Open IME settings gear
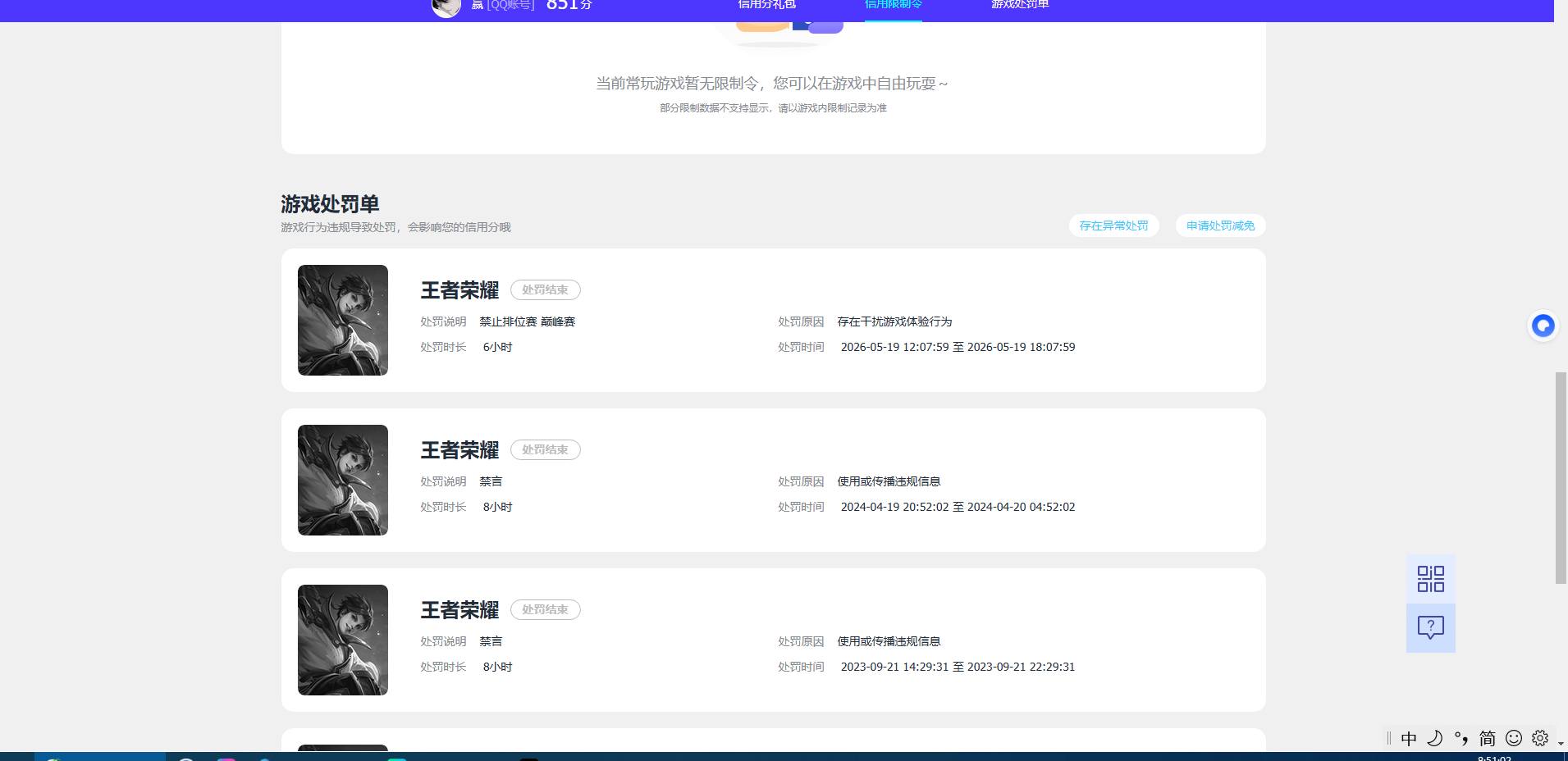The height and width of the screenshot is (761, 1568). click(x=1539, y=738)
